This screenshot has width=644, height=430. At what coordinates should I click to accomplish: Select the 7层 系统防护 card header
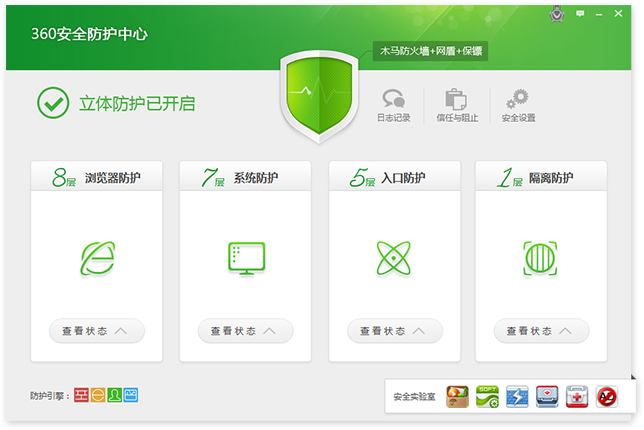coord(245,177)
